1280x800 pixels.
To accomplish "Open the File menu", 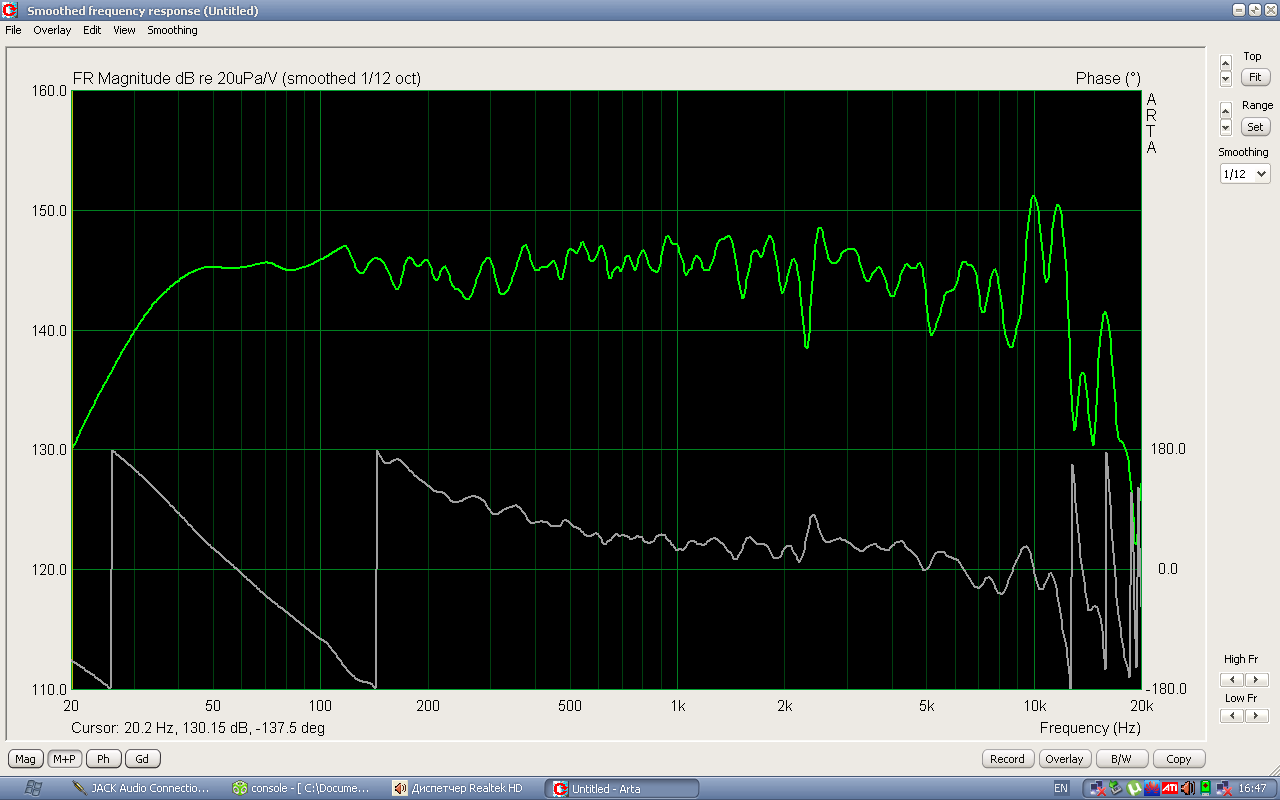I will point(13,30).
